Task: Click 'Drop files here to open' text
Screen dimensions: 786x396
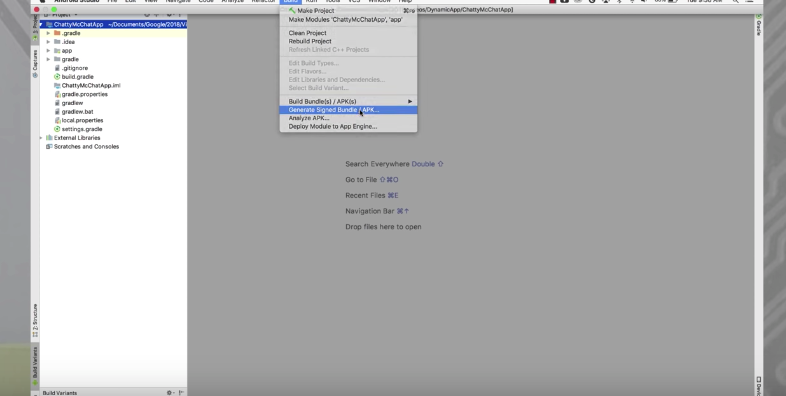Action: pos(383,227)
